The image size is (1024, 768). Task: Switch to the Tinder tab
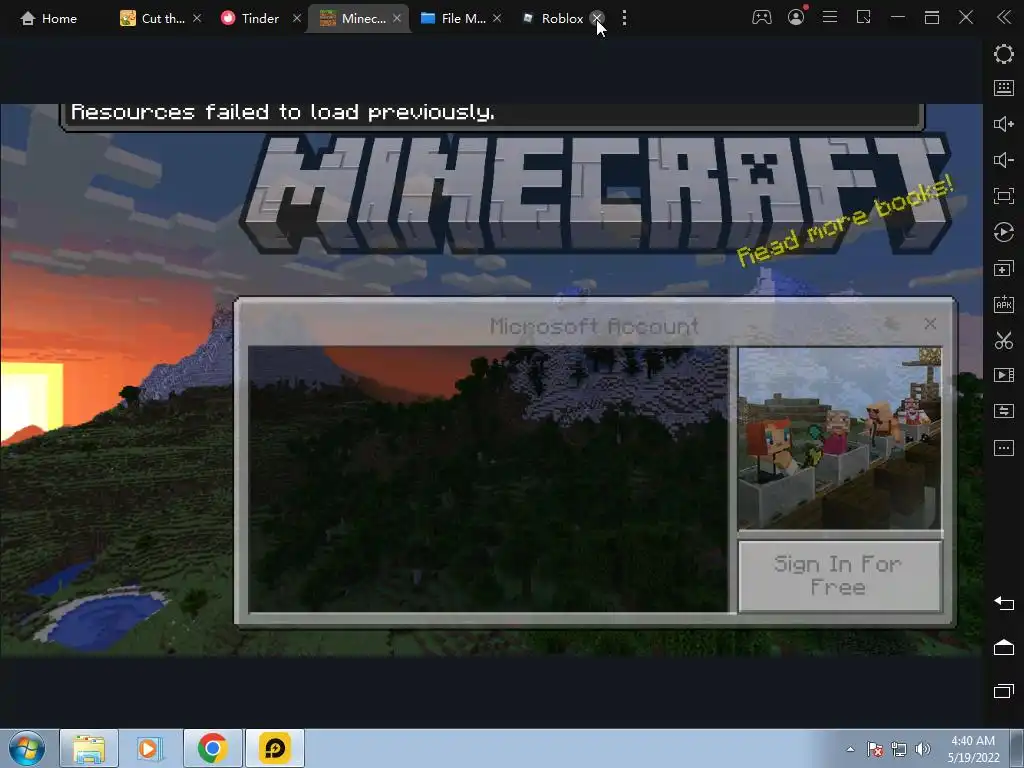point(251,18)
